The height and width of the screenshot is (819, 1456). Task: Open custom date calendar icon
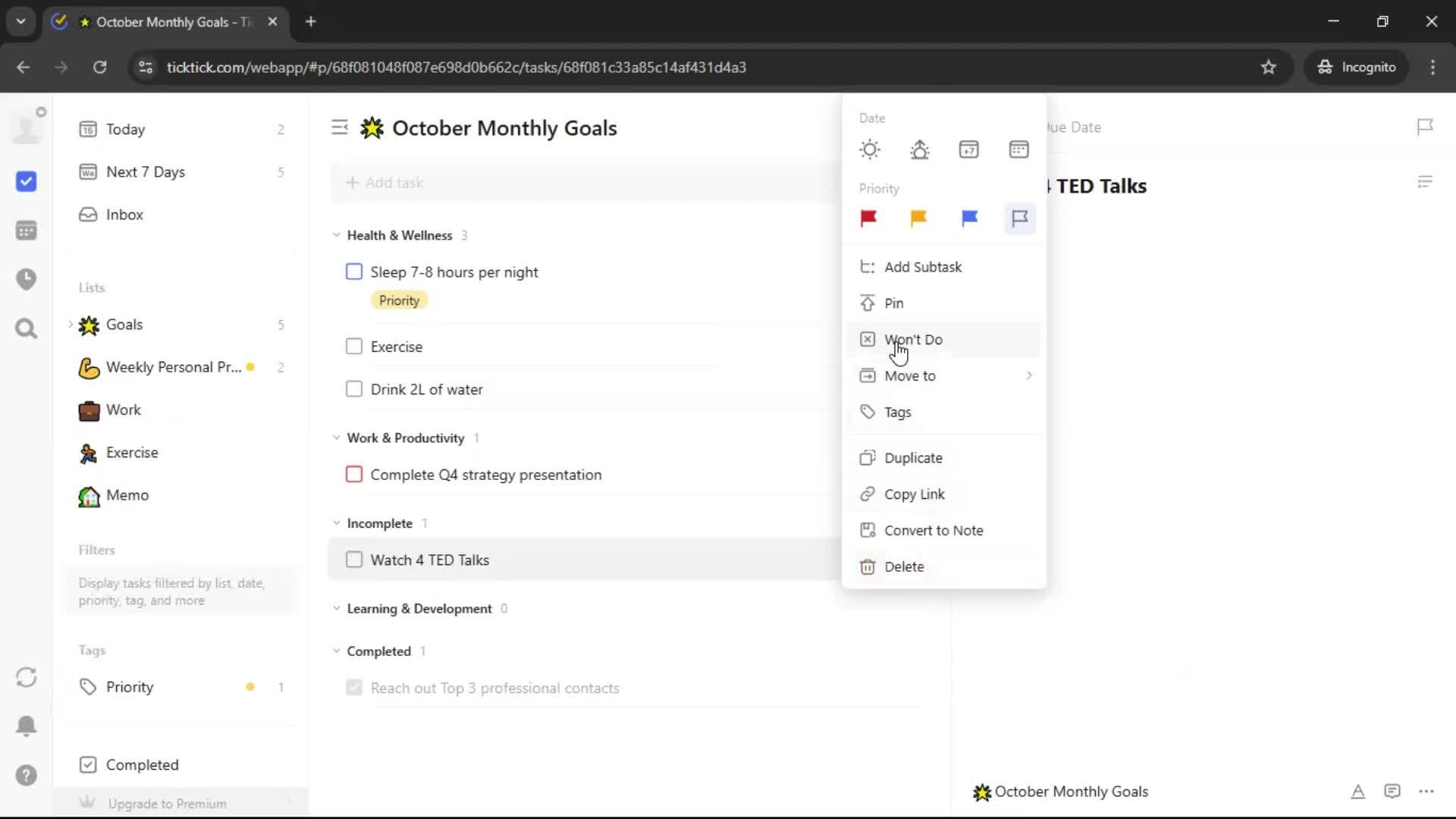coord(1018,149)
